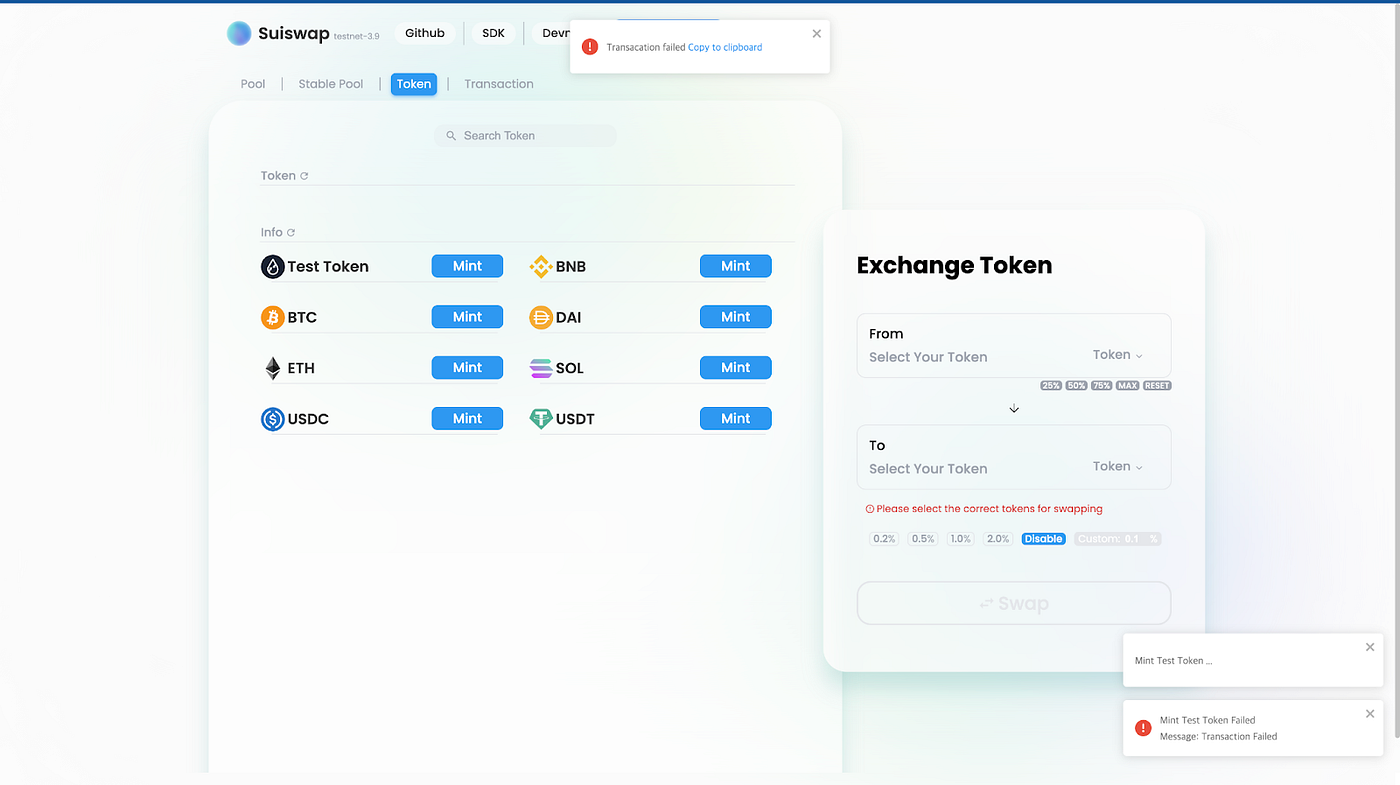The height and width of the screenshot is (785, 1400).
Task: Mint USDC token
Action: pyautogui.click(x=467, y=419)
